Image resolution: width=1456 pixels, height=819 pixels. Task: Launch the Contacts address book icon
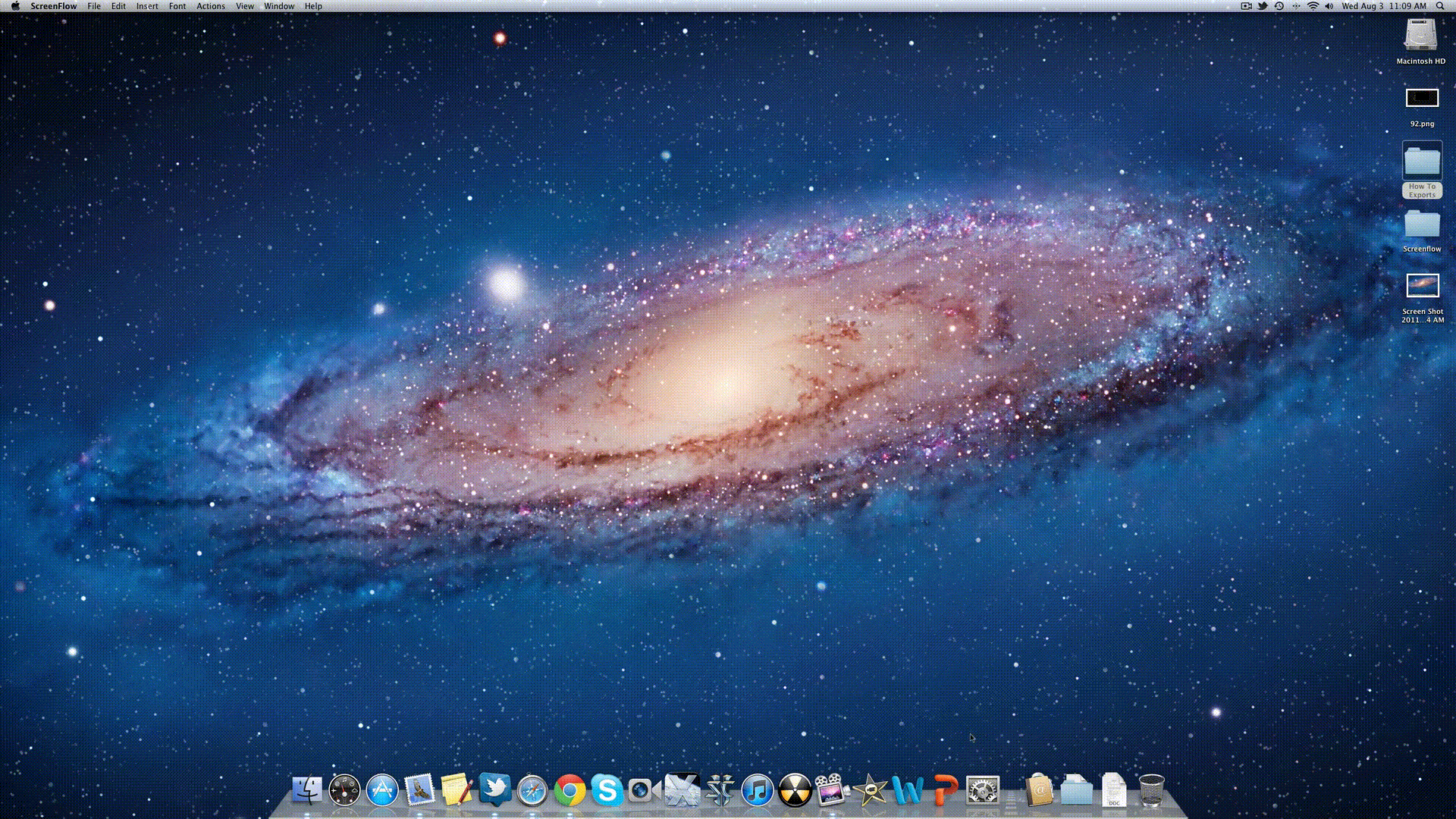click(1040, 790)
